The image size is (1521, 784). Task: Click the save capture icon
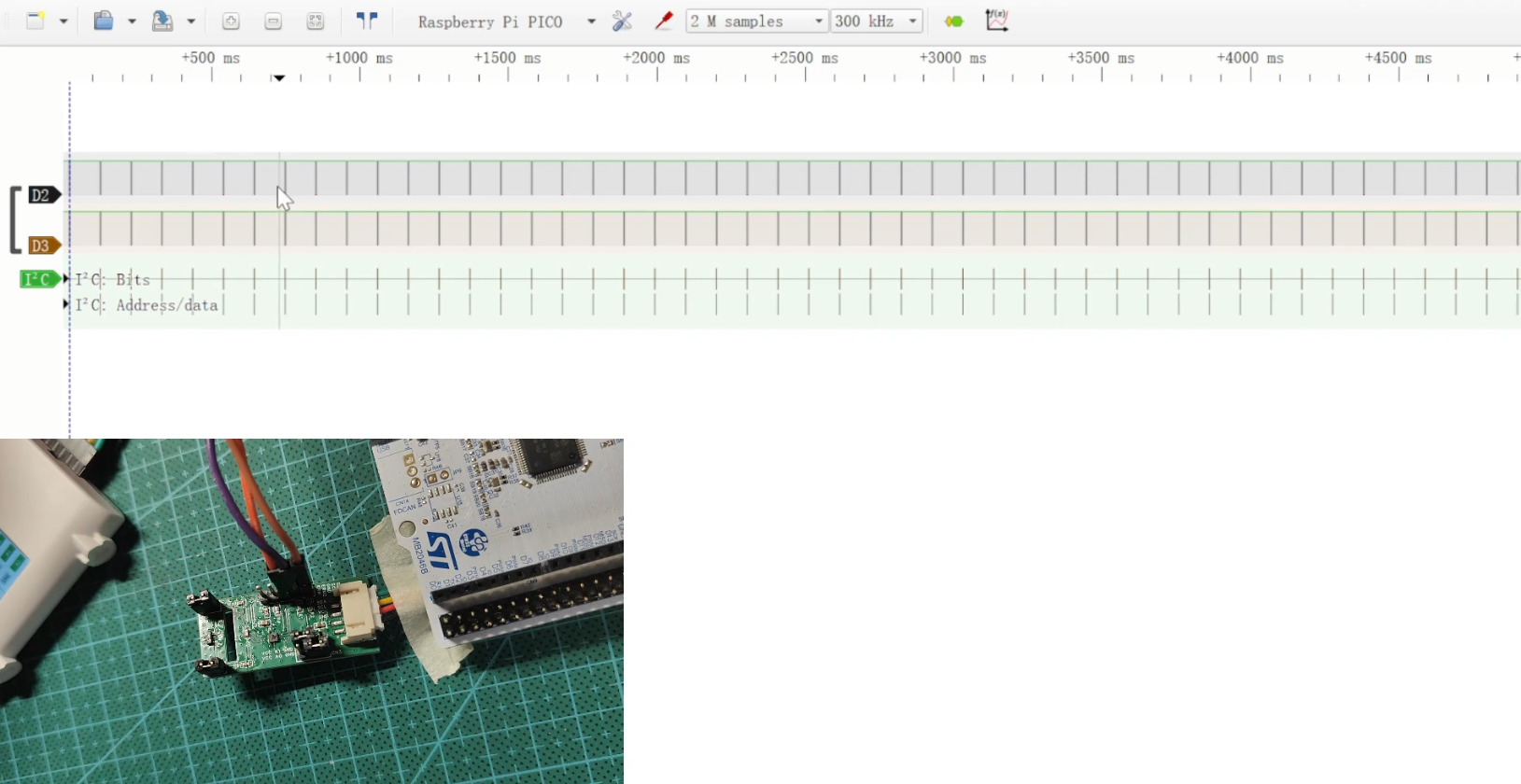point(163,21)
